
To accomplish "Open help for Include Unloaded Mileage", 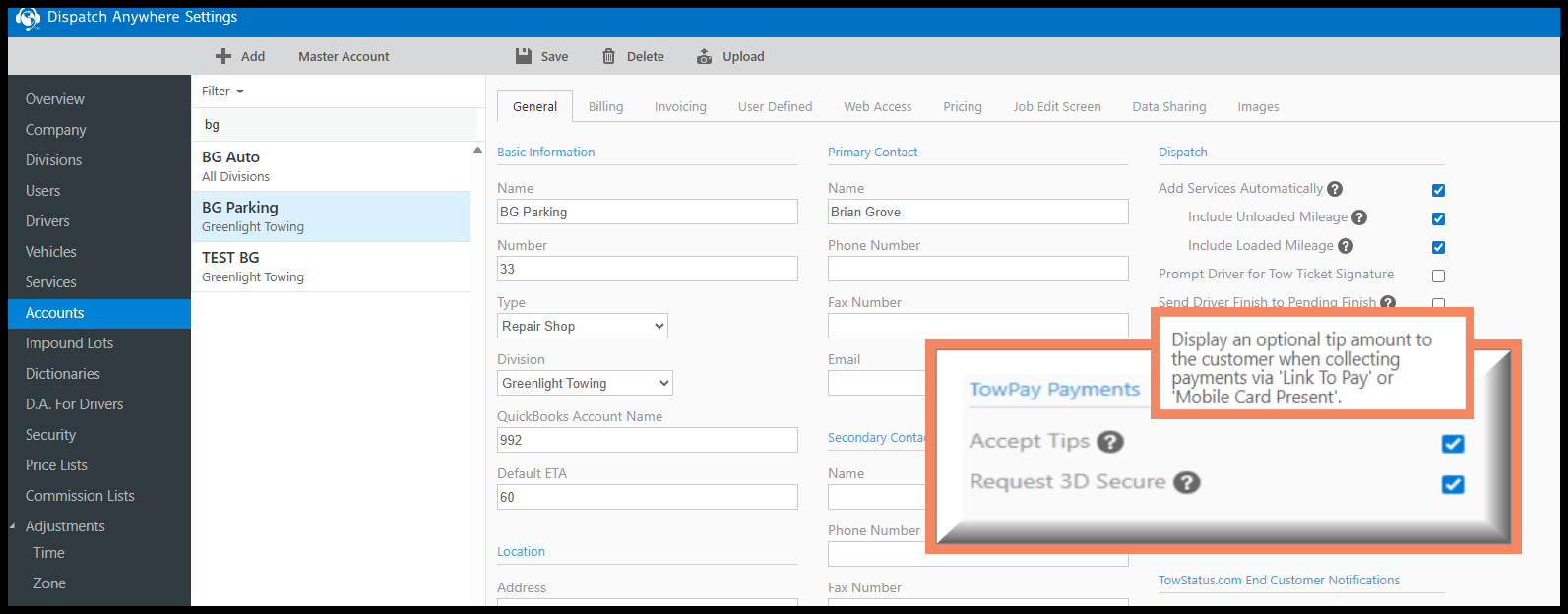I will coord(1359,217).
